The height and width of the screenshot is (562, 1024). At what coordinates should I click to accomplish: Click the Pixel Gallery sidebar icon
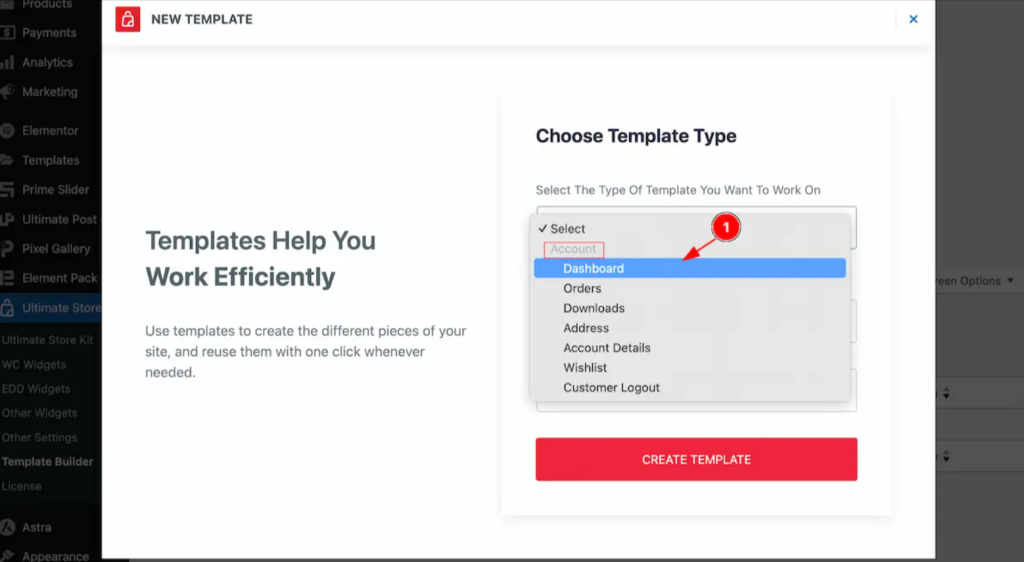point(7,249)
